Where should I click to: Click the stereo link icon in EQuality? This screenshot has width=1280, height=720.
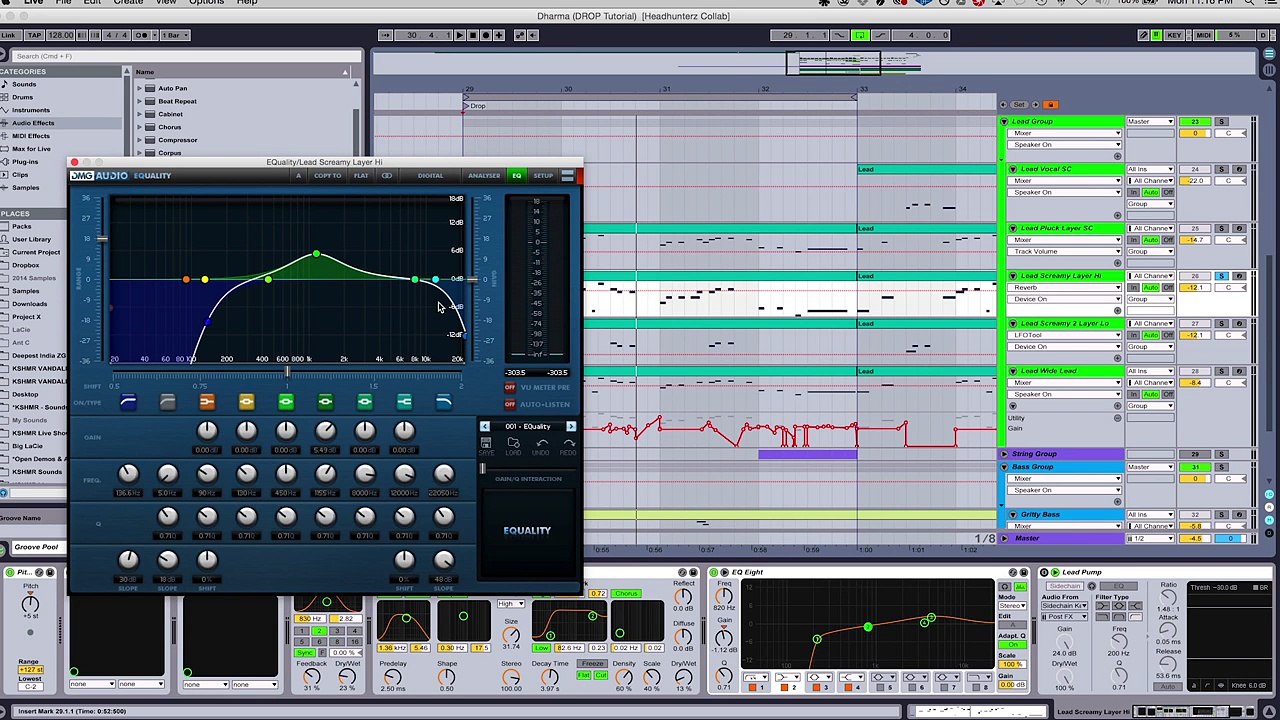point(387,176)
